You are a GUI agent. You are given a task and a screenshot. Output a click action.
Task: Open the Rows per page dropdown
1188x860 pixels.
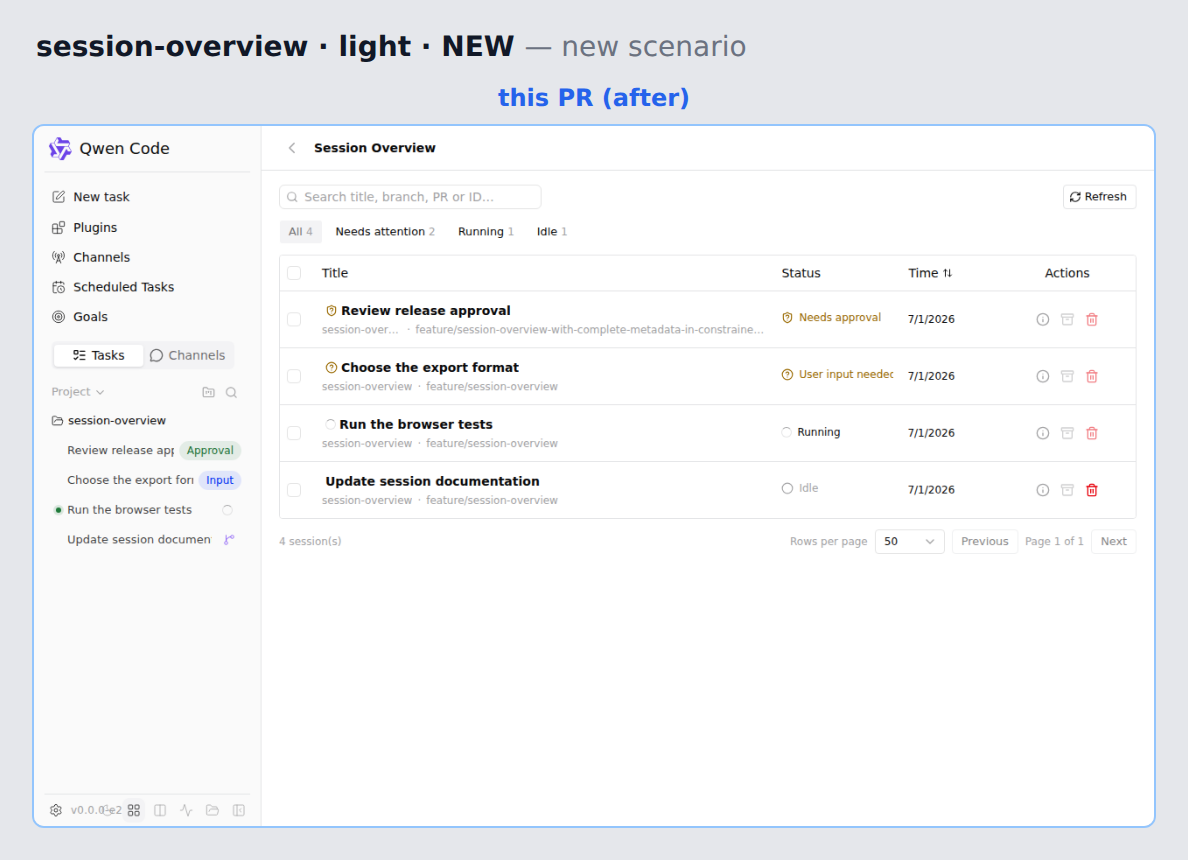pos(909,541)
